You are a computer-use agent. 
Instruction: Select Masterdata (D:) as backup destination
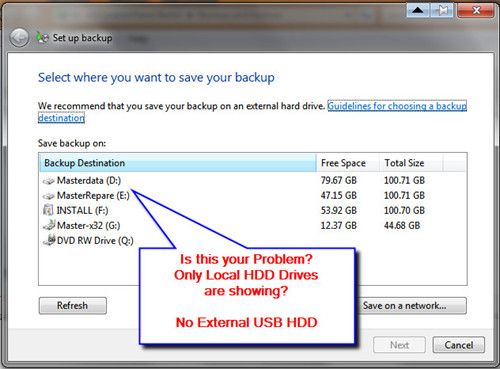point(253,181)
